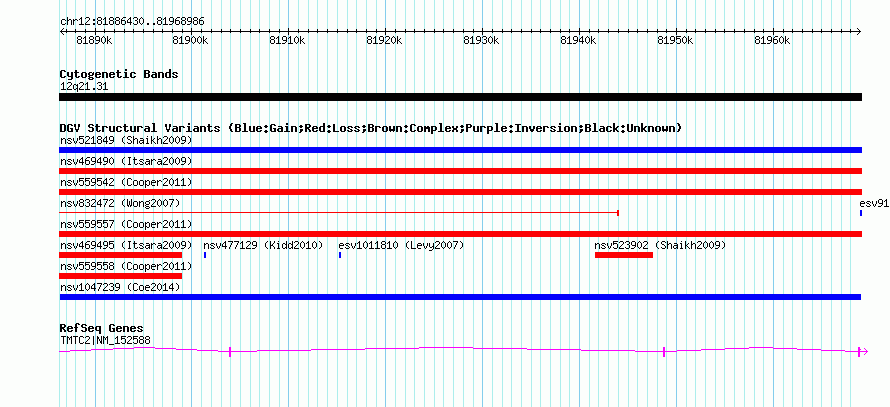Open nsv469495 (Itsara2009) variant label

pos(126,245)
